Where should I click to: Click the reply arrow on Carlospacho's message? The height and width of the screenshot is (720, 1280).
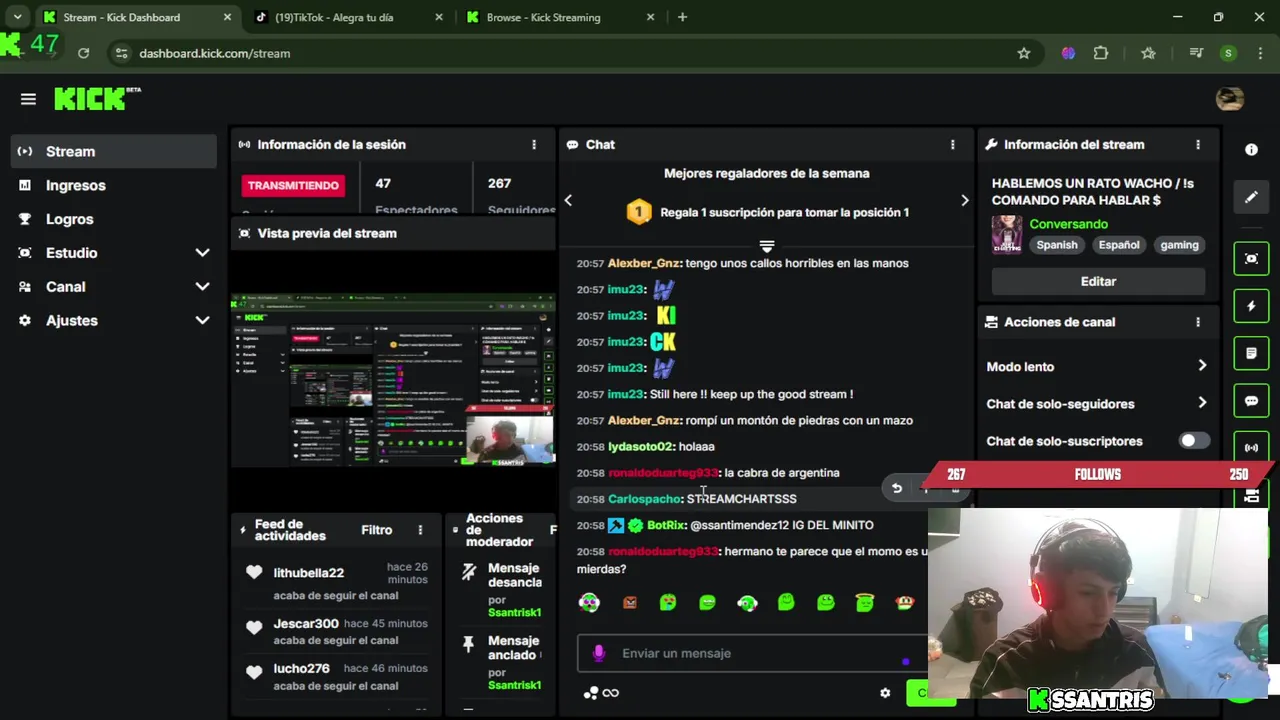[x=897, y=488]
